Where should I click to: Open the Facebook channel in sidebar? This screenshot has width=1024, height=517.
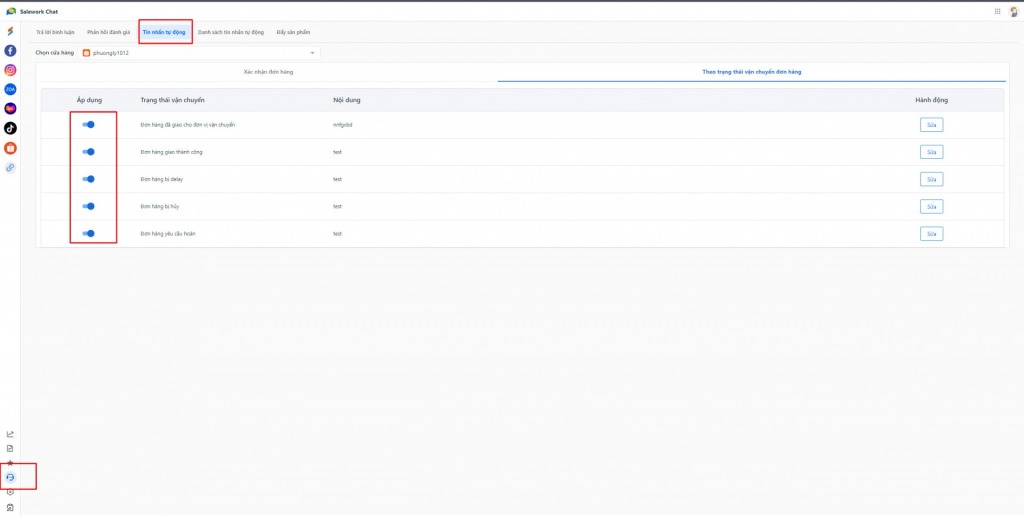pyautogui.click(x=10, y=51)
